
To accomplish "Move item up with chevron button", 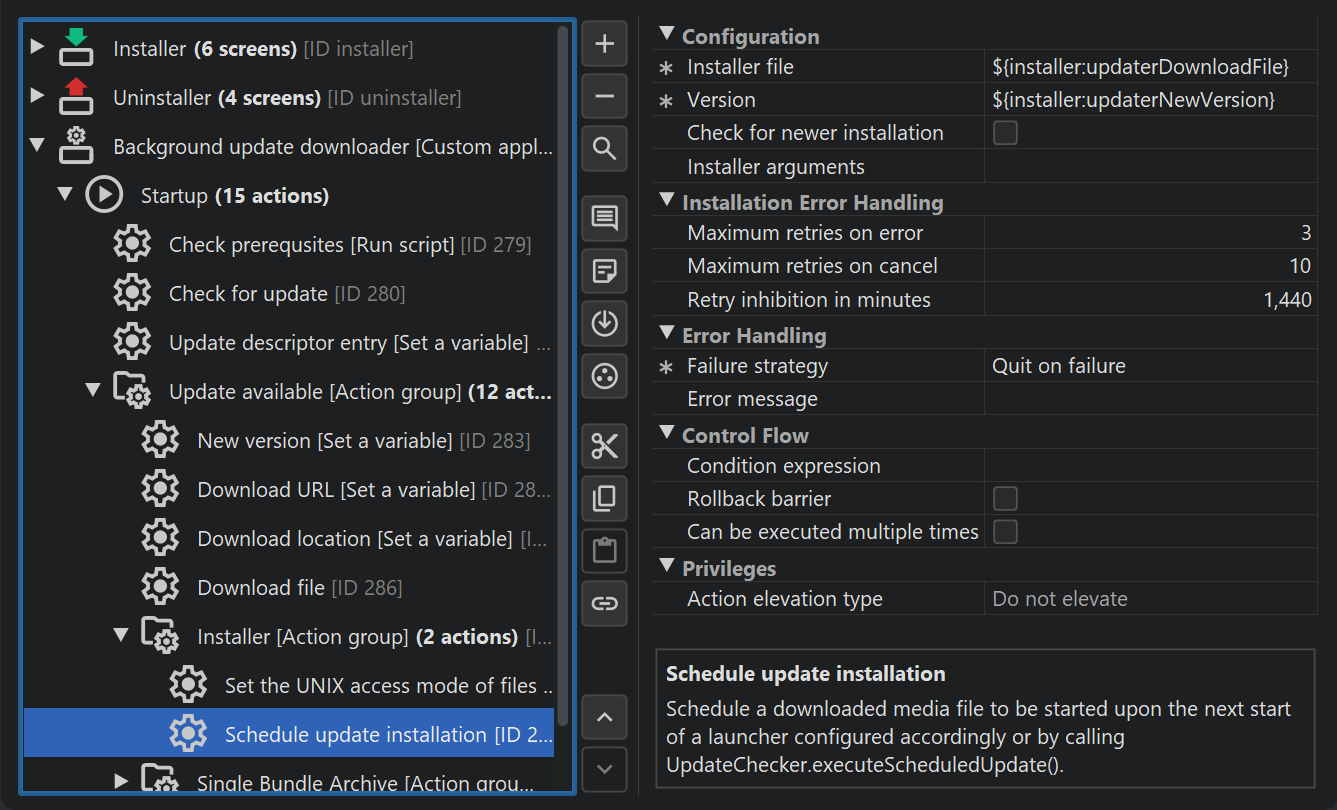I will coord(604,717).
